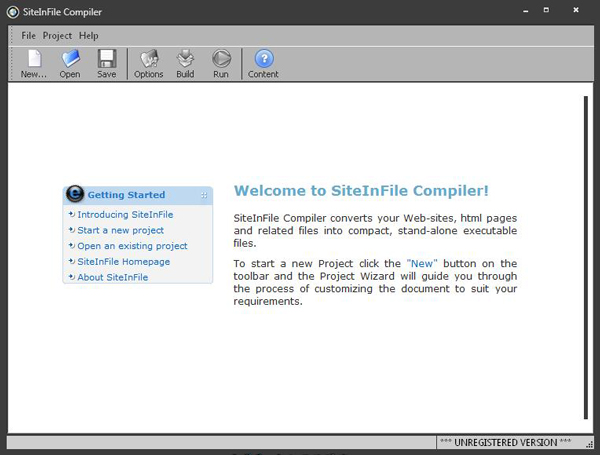Build the project with the Build icon
The image size is (600, 455).
coord(185,64)
